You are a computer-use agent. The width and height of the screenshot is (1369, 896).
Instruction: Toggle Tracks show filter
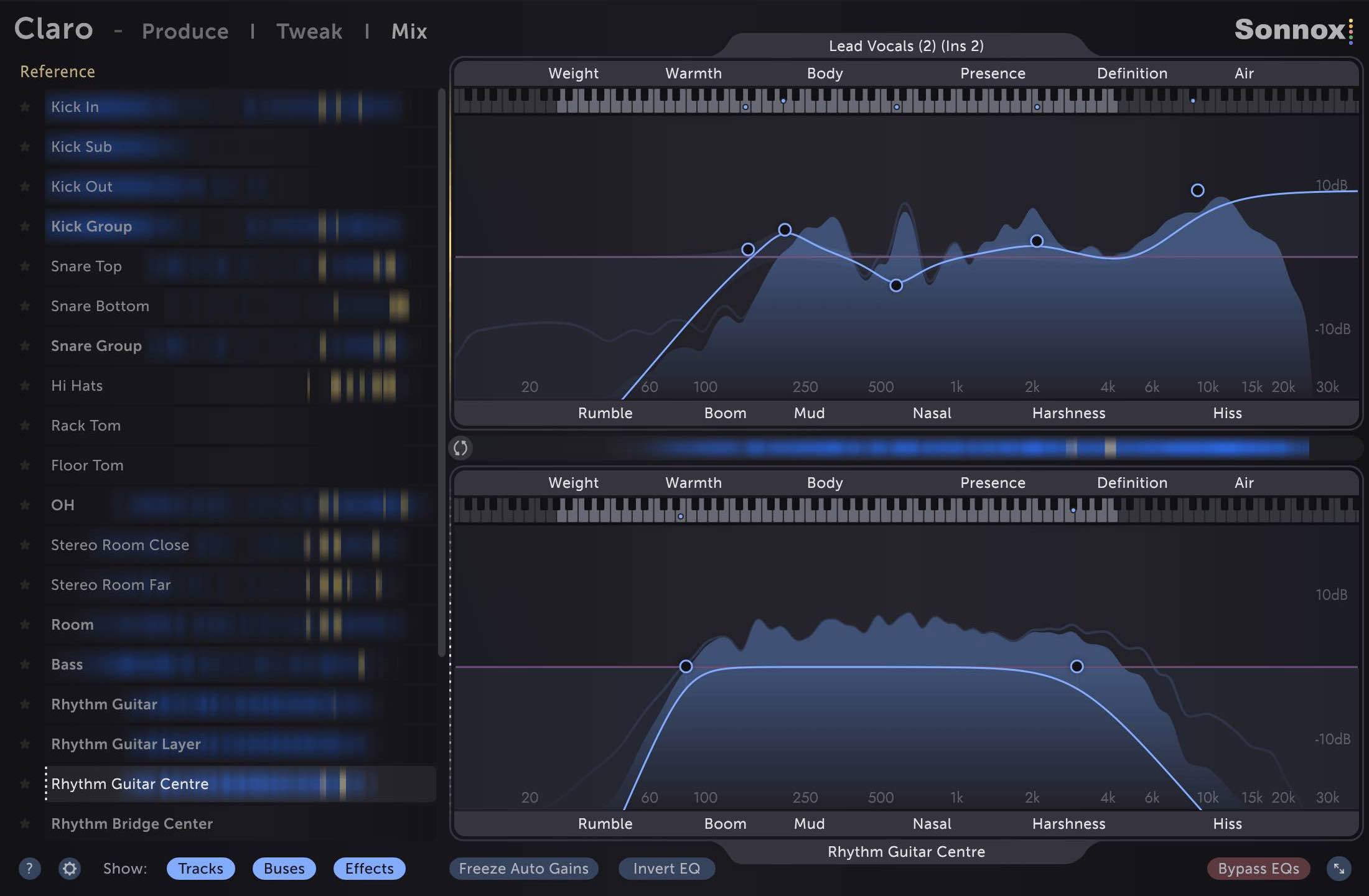pos(200,869)
